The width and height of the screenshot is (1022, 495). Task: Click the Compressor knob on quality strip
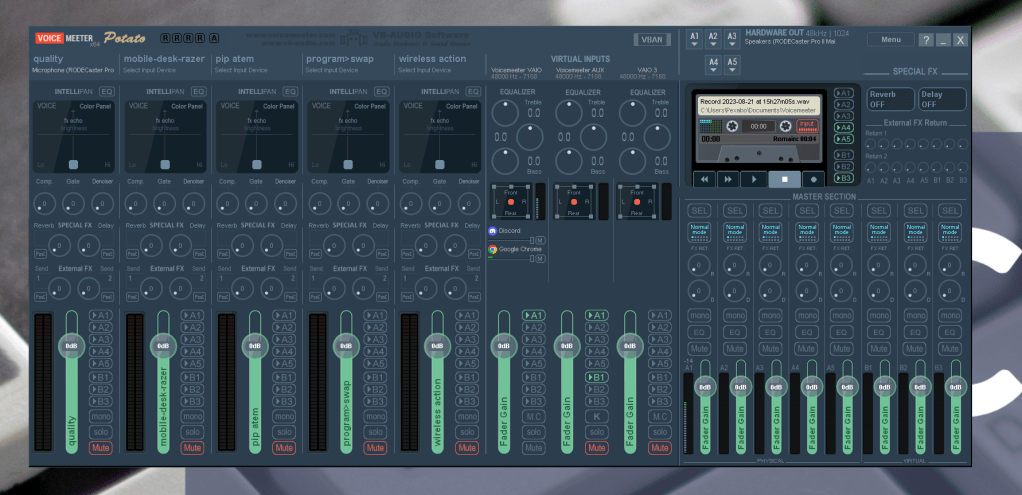click(x=44, y=203)
